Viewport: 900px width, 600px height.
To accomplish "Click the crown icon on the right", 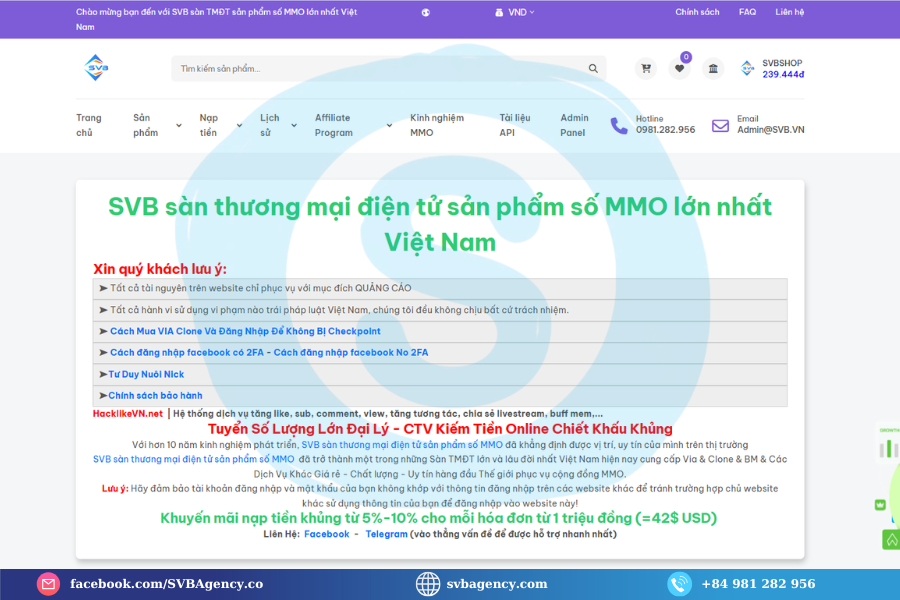I will tap(880, 504).
